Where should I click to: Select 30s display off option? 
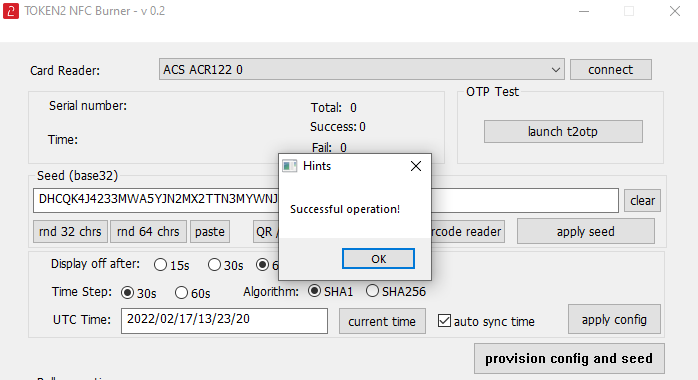coord(215,265)
